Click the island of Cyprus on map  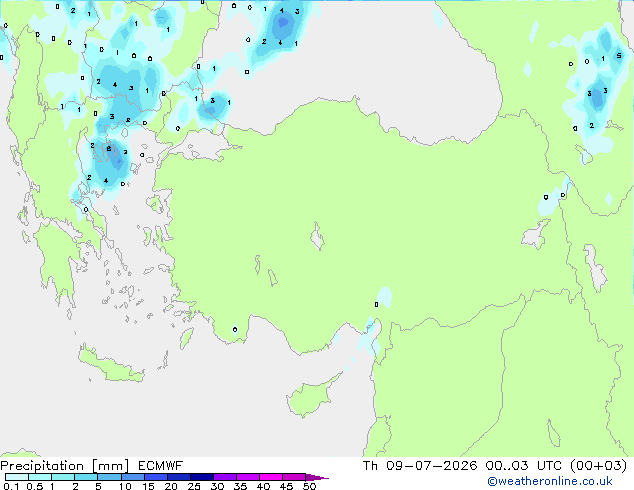click(309, 397)
